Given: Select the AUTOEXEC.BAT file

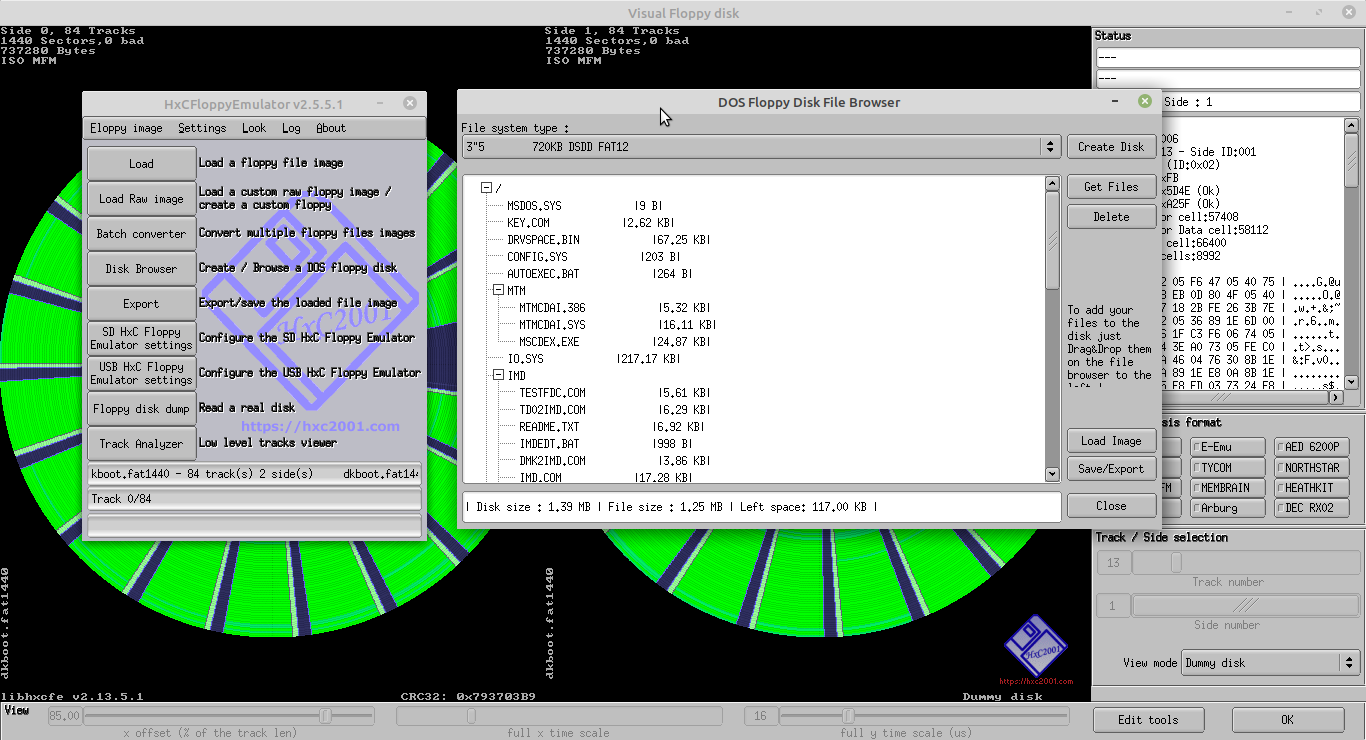Looking at the screenshot, I should coord(543,274).
